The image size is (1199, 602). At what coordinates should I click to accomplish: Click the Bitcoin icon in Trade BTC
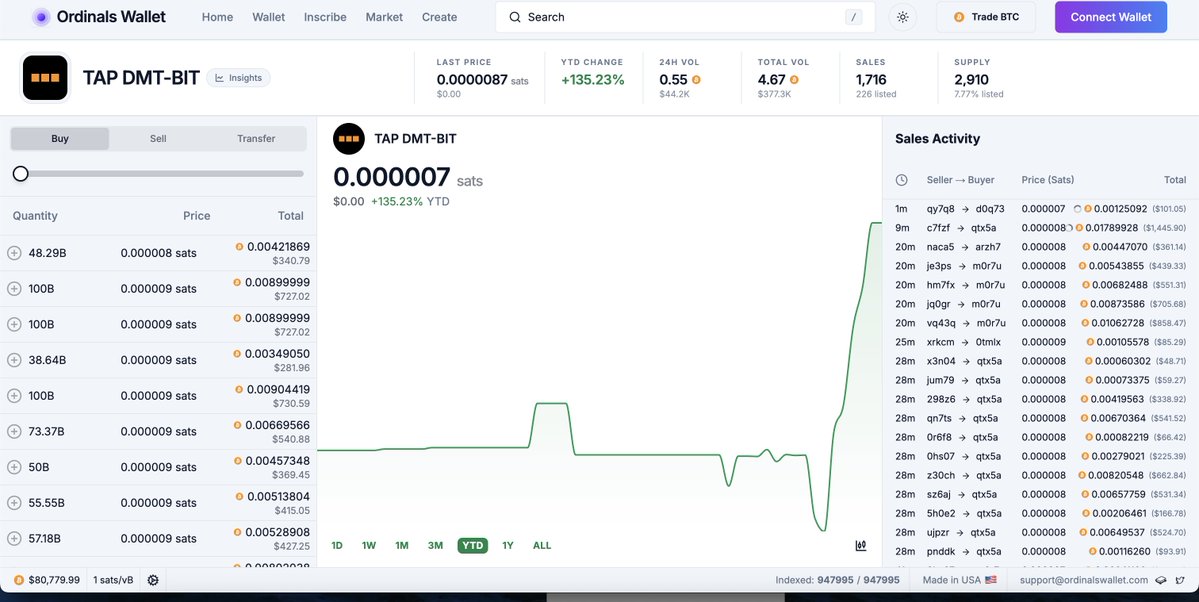click(x=959, y=17)
